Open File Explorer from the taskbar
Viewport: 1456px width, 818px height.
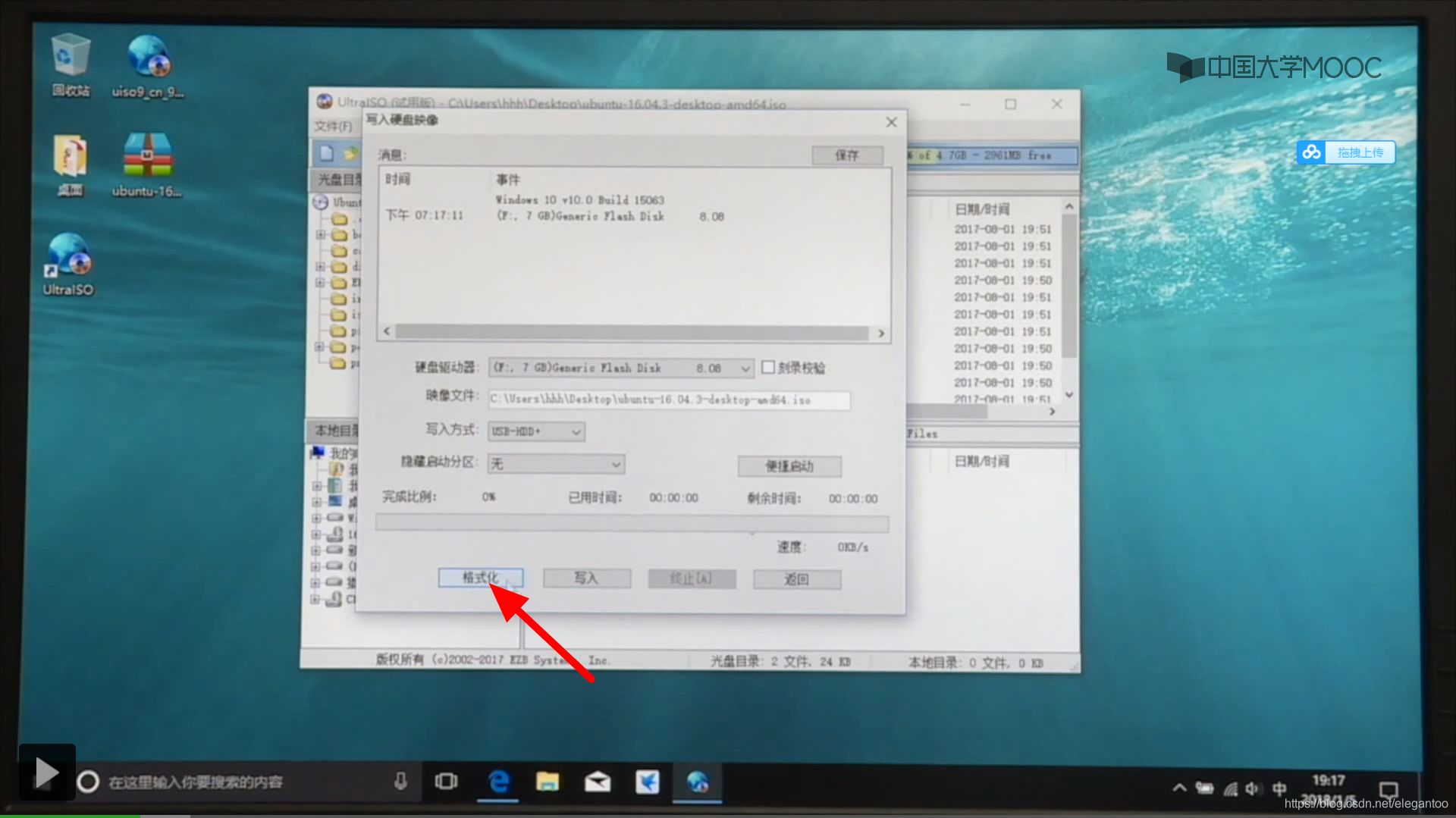(x=547, y=781)
